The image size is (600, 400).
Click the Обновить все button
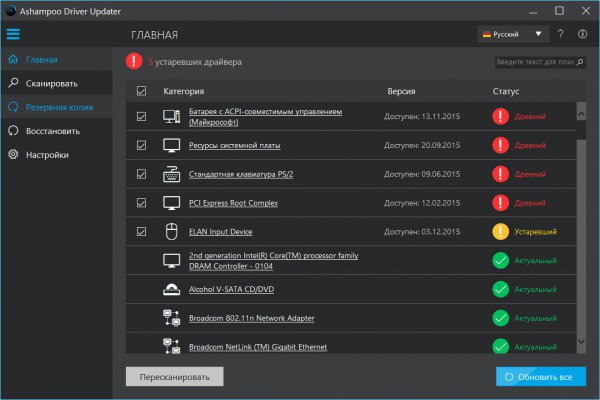541,377
